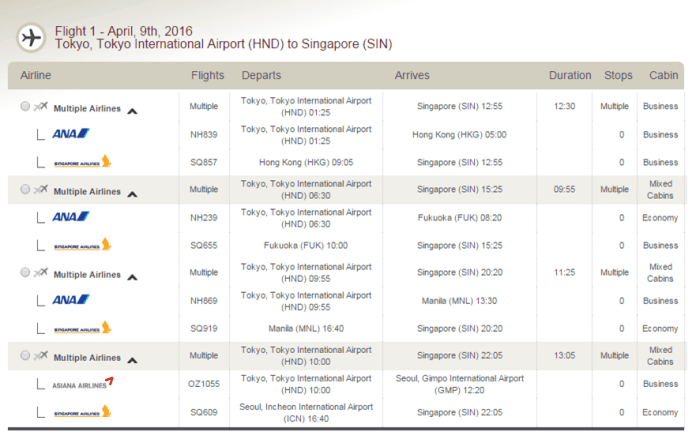The width and height of the screenshot is (696, 447).
Task: Click the airplane icon beside Flight 1 heading
Action: (x=31, y=38)
